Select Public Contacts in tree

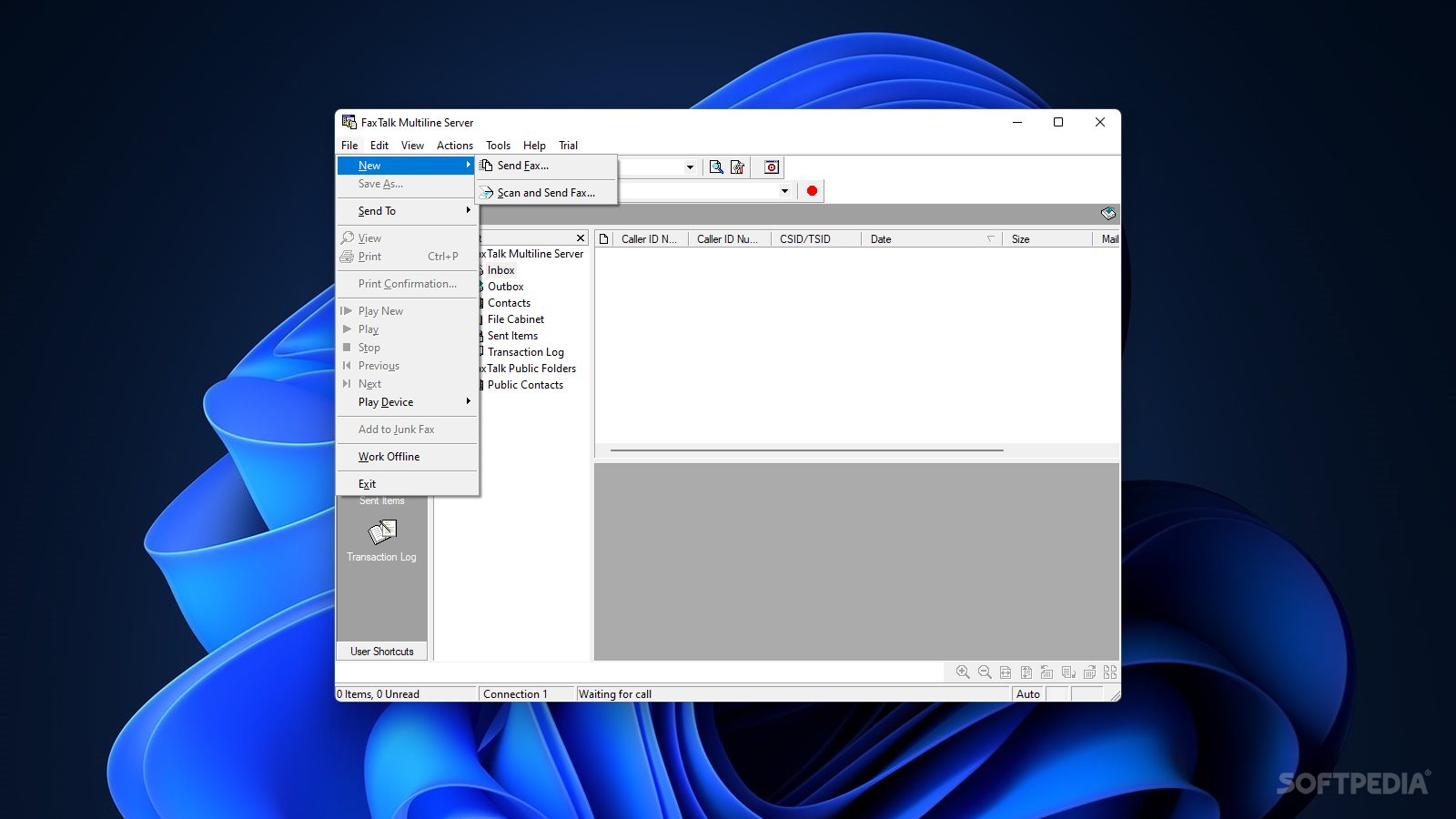click(x=525, y=385)
